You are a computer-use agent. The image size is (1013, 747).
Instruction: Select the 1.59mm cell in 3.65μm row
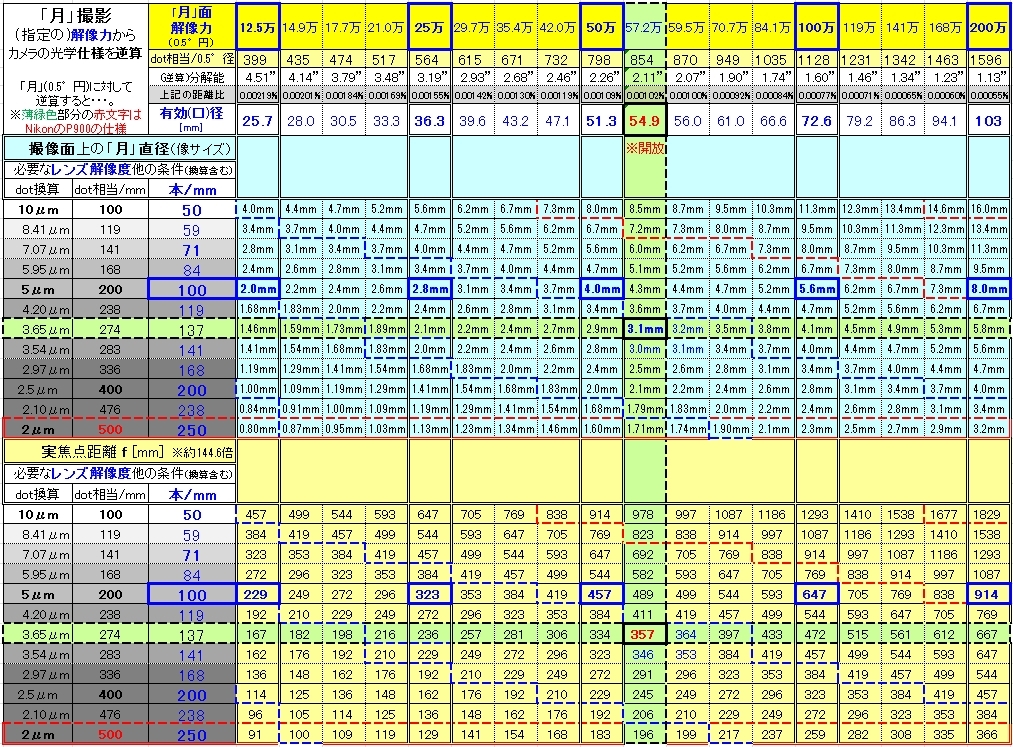[x=301, y=330]
